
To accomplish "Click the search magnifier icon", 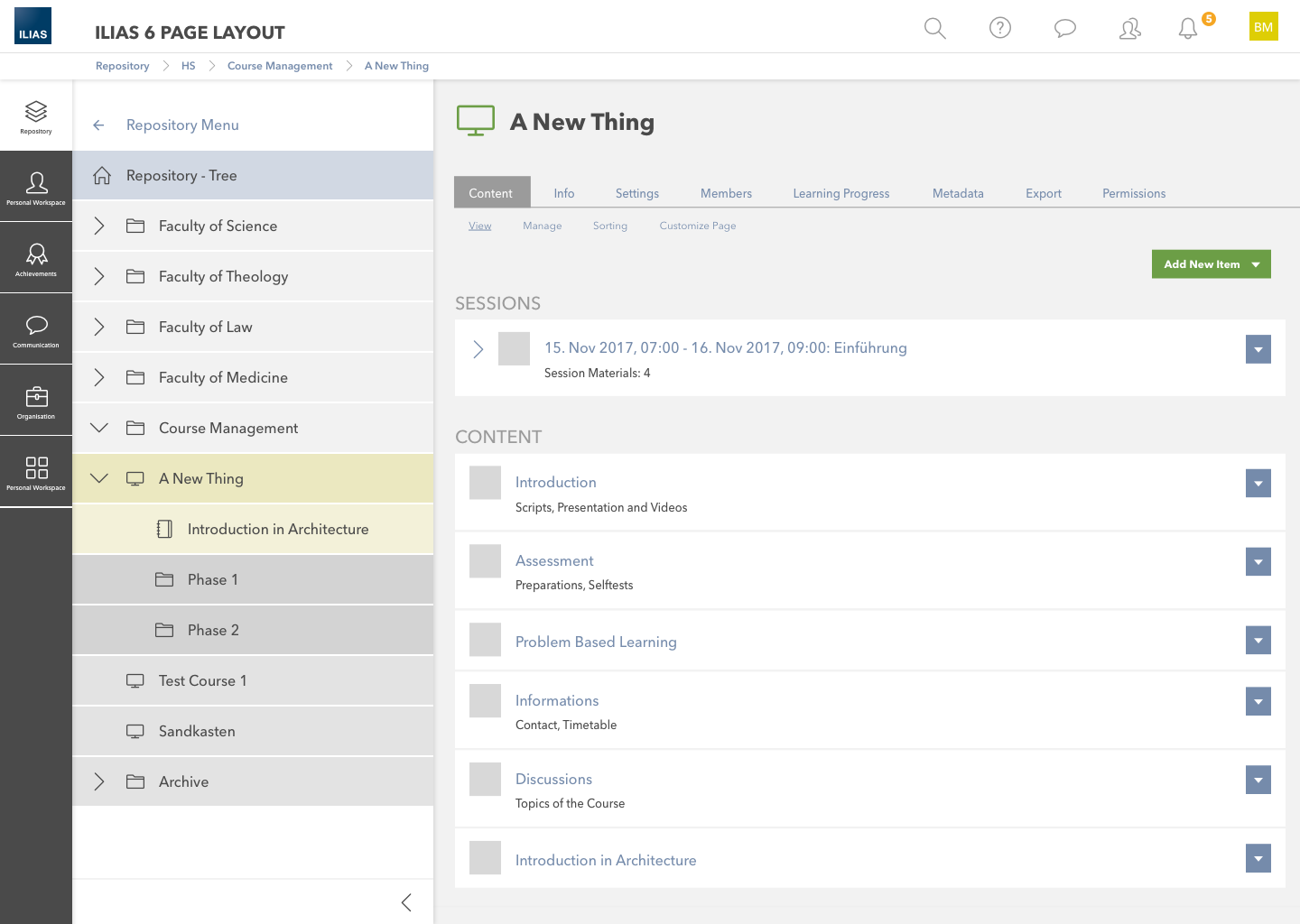I will [x=934, y=28].
